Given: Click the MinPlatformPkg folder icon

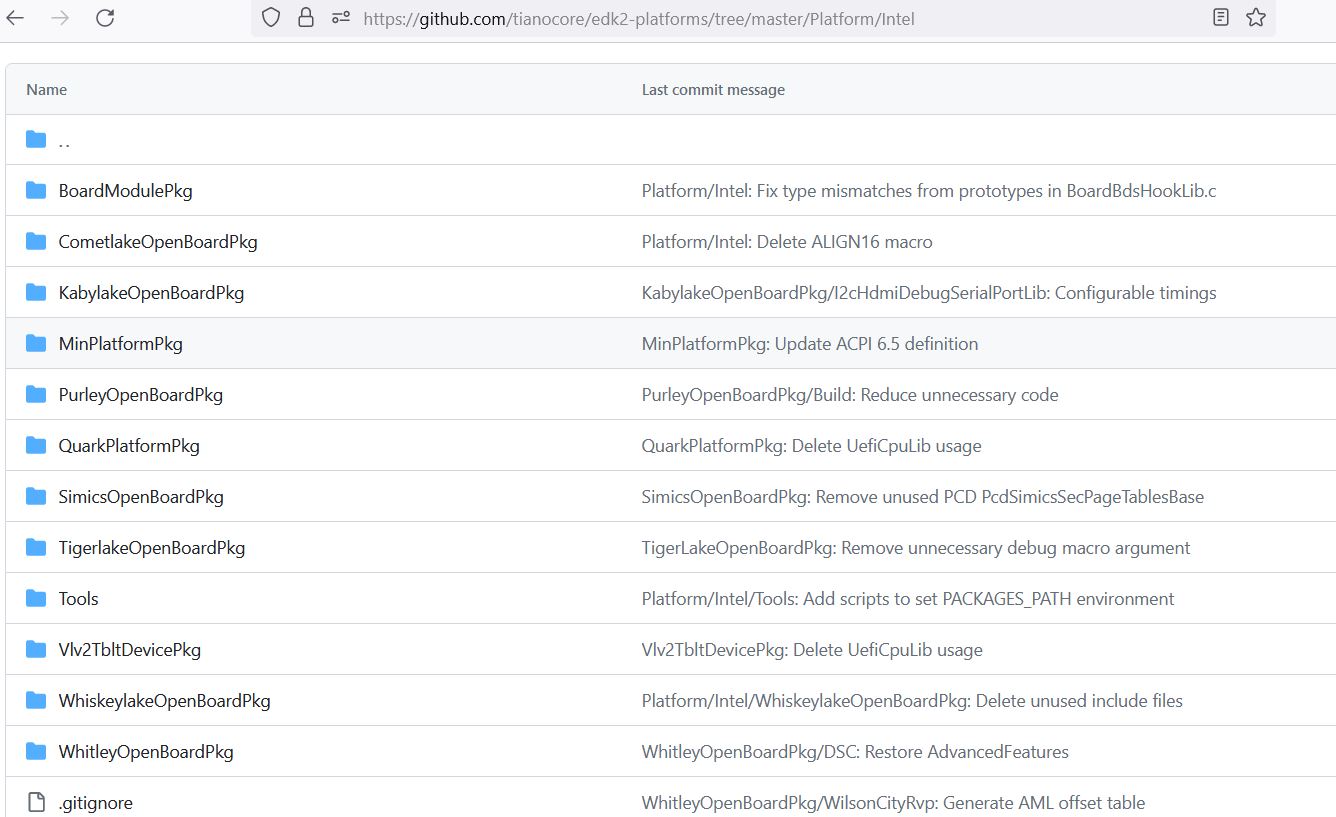Looking at the screenshot, I should tap(36, 343).
